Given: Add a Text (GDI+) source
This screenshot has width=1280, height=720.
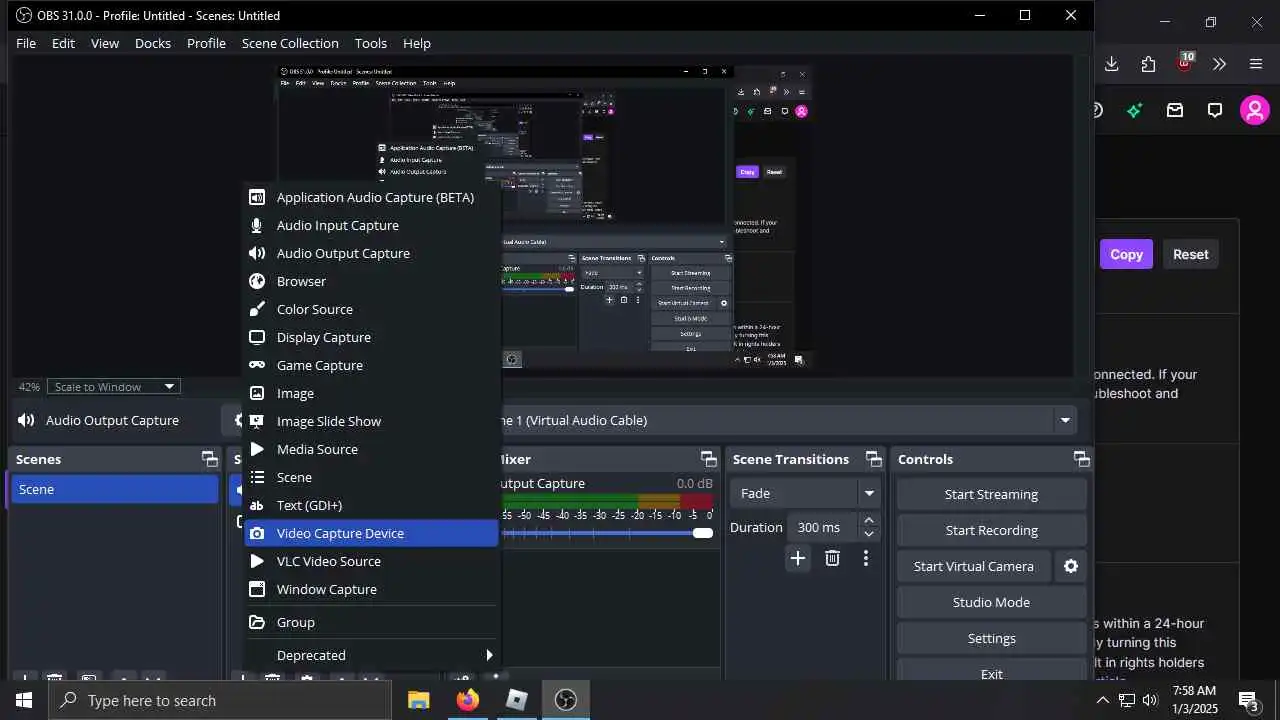Looking at the screenshot, I should point(371,505).
